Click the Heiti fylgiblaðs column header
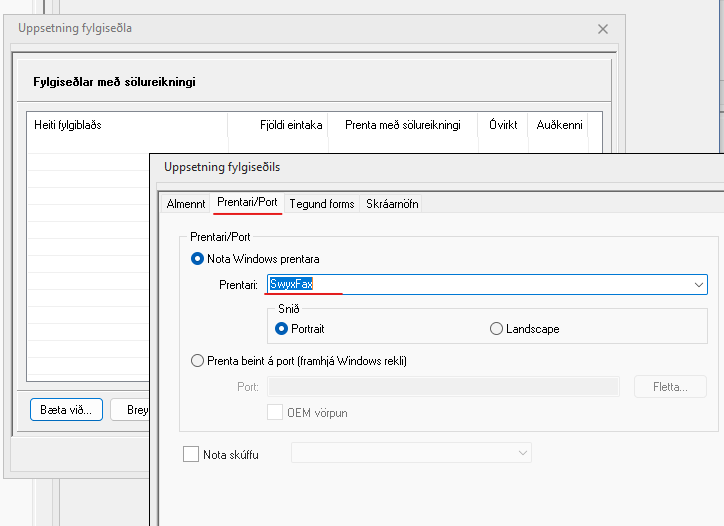Screen dimensions: 724x526 coord(68,125)
